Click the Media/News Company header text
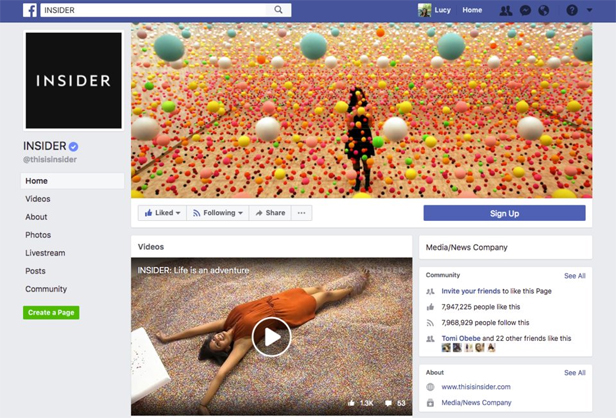 (x=467, y=247)
